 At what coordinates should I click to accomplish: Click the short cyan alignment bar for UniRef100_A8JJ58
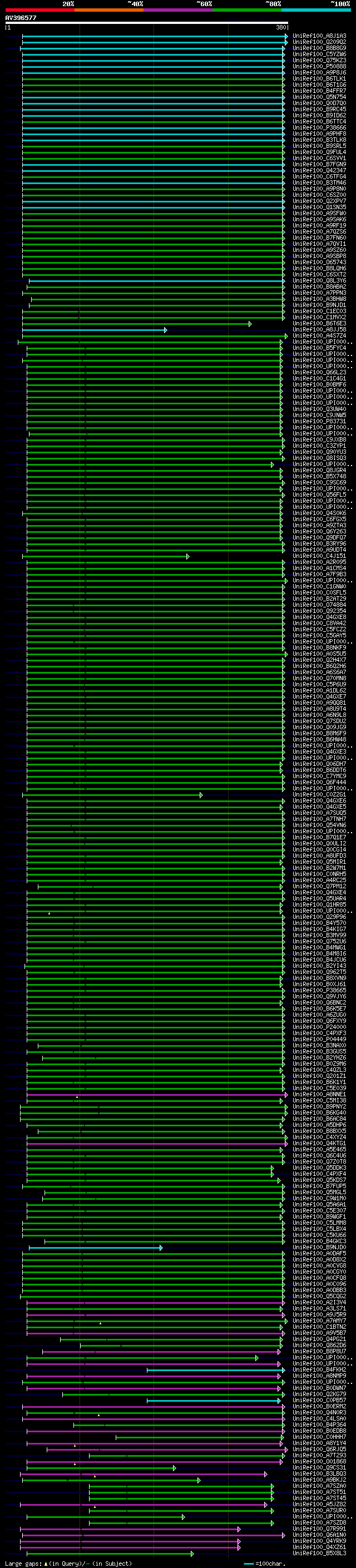[x=95, y=330]
